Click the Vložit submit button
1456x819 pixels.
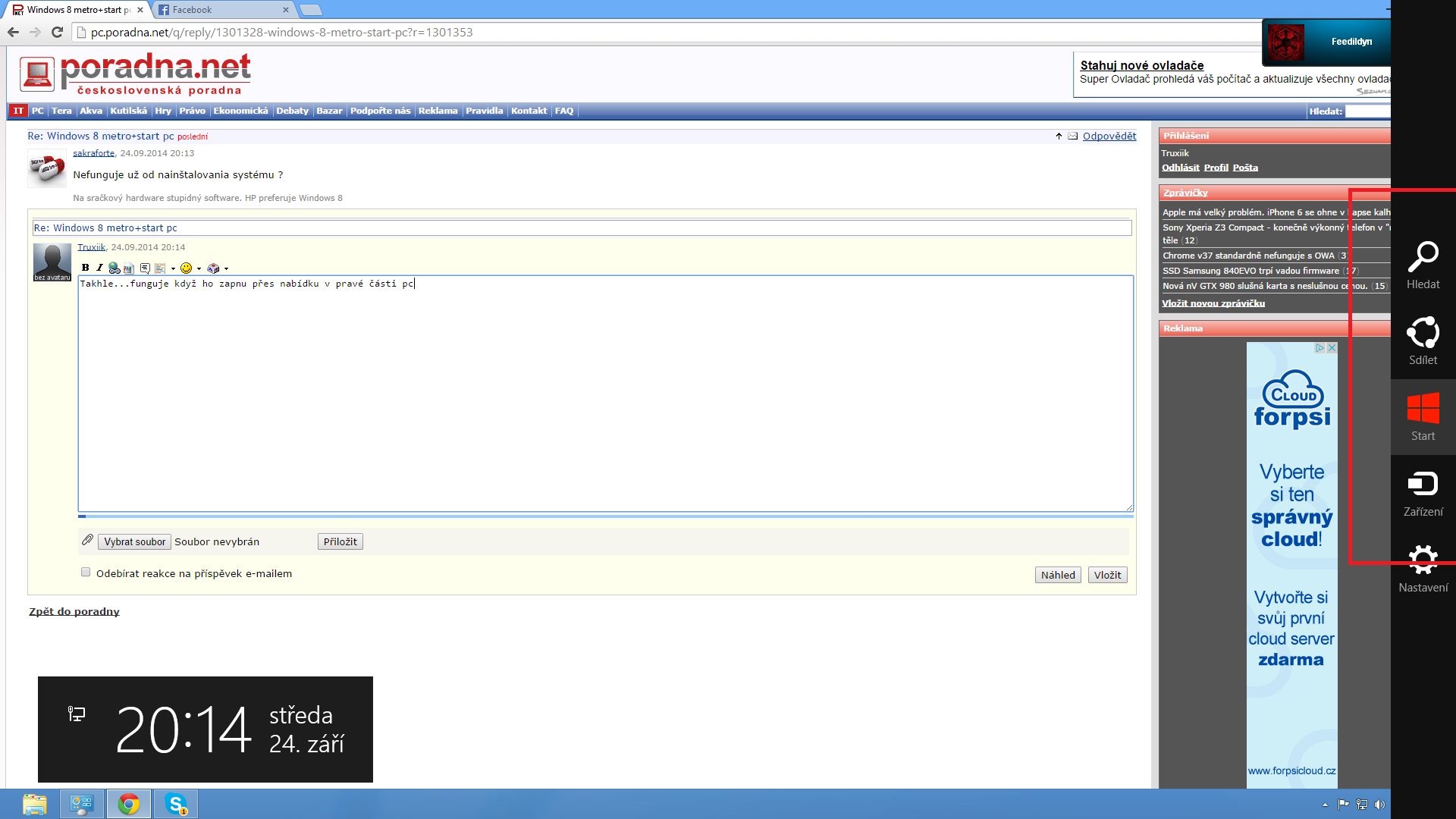(1107, 575)
